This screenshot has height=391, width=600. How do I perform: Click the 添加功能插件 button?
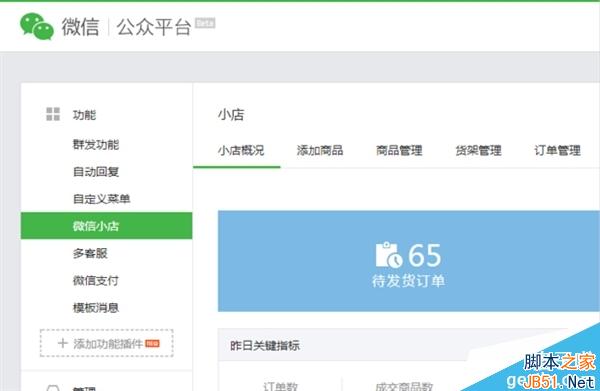pyautogui.click(x=106, y=343)
